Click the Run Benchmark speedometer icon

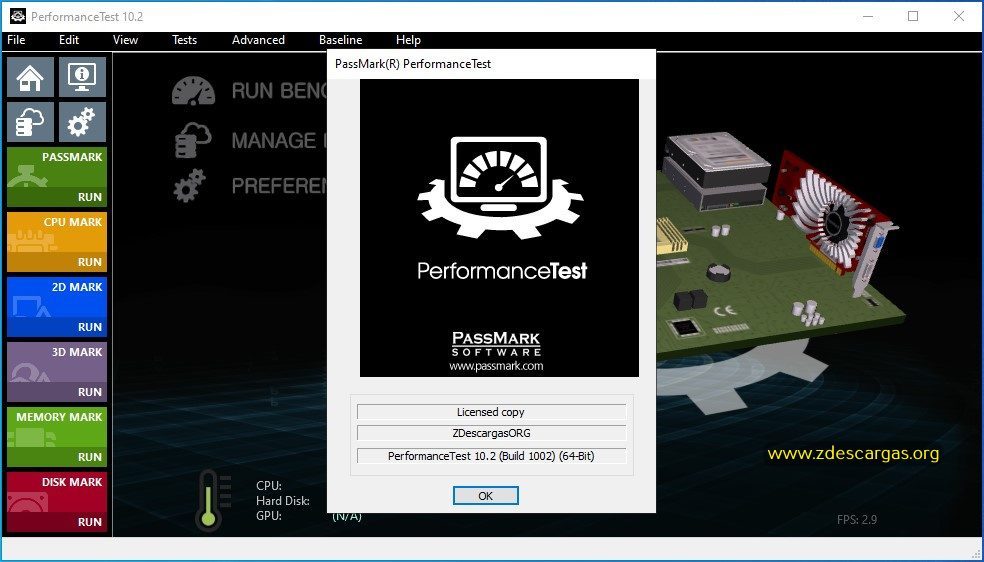tap(193, 92)
